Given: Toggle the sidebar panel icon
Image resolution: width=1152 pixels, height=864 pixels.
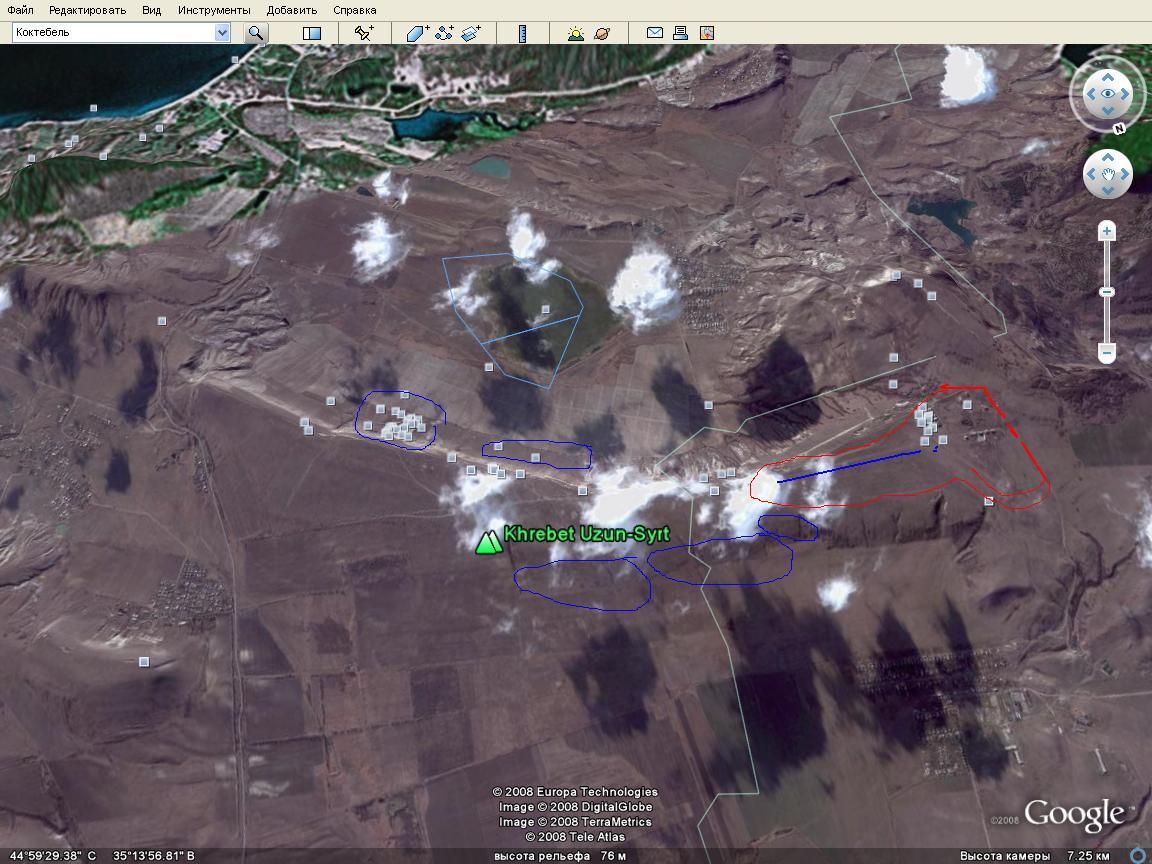Looking at the screenshot, I should [x=312, y=33].
